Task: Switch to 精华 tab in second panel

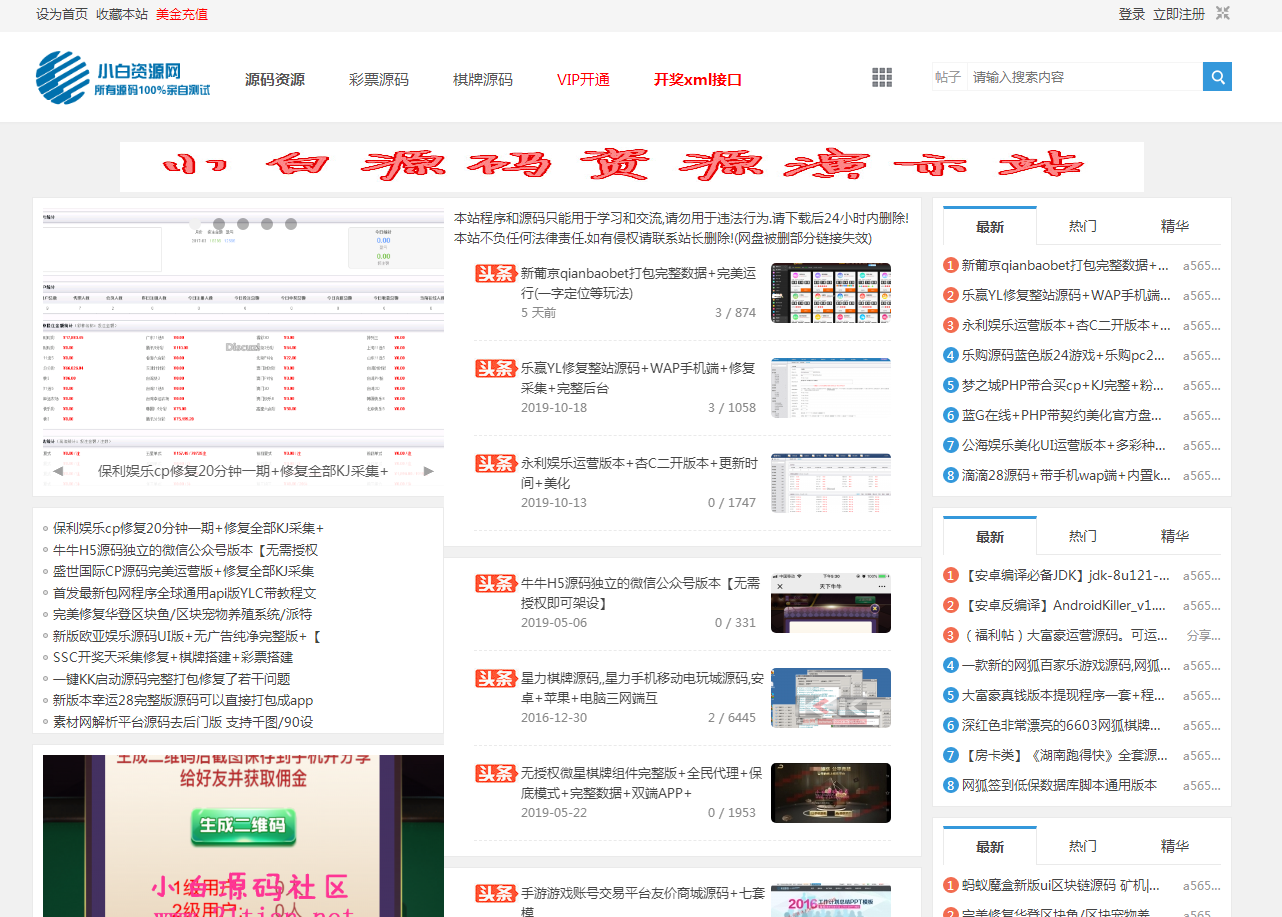Action: click(x=1174, y=536)
